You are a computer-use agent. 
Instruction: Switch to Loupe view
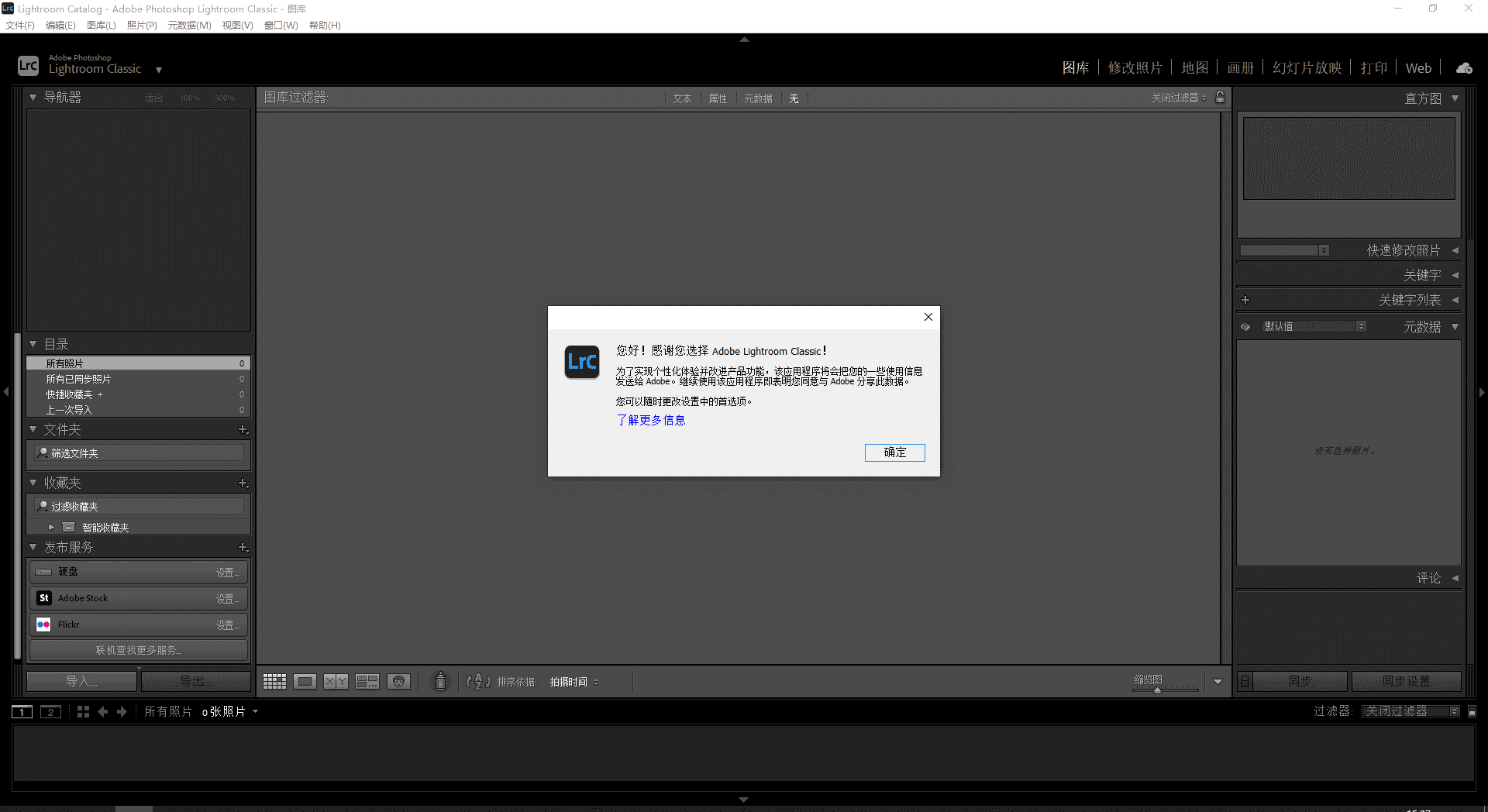(305, 681)
